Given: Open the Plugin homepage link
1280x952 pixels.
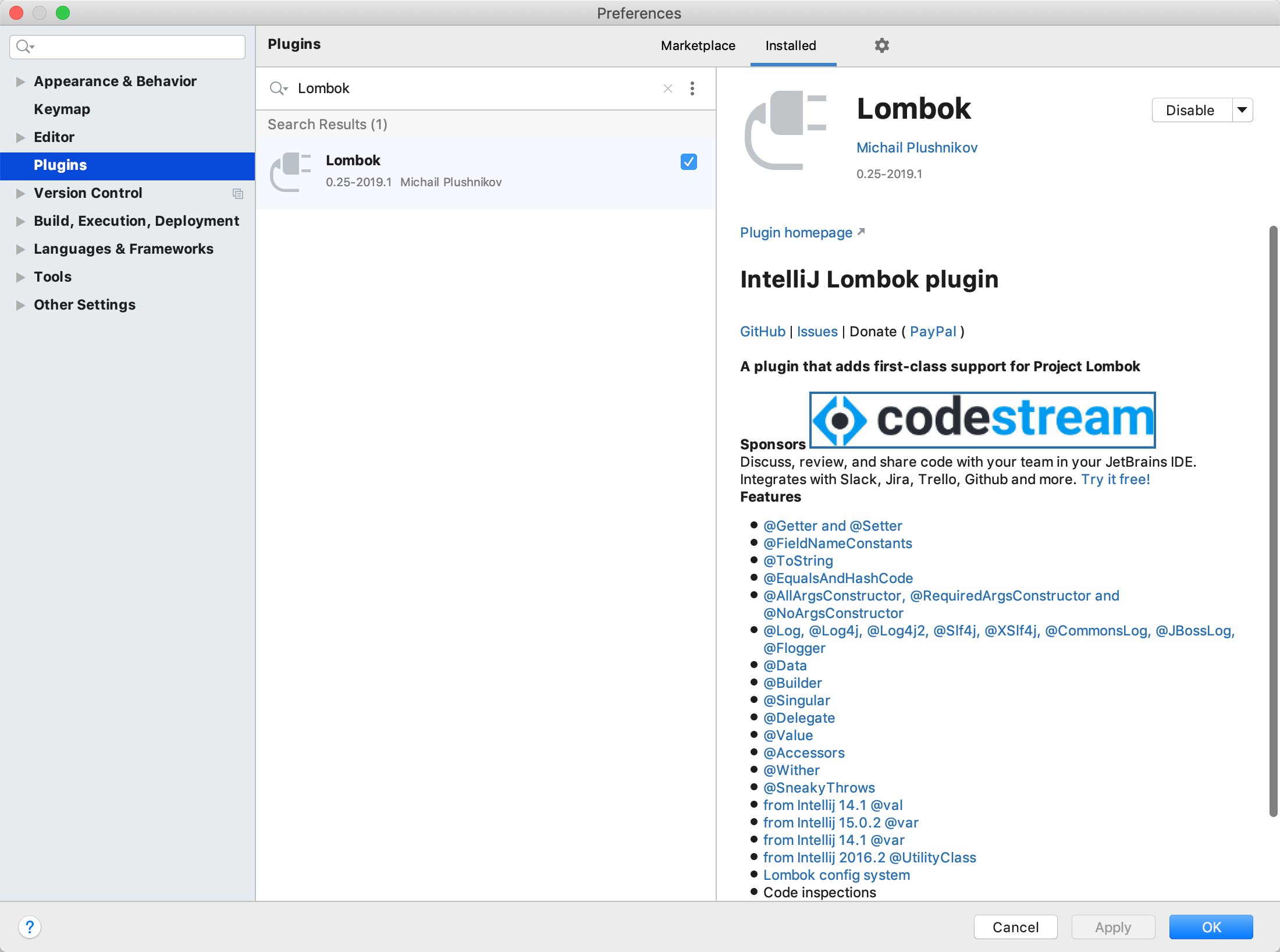Looking at the screenshot, I should [796, 232].
